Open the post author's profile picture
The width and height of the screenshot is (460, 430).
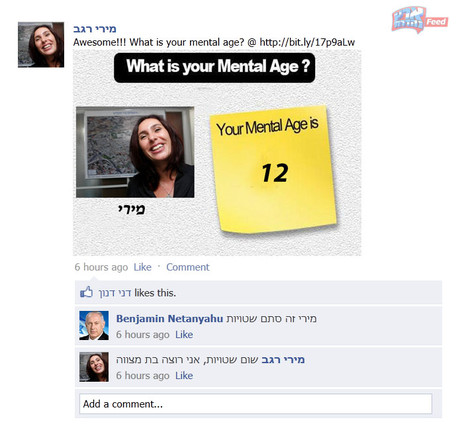click(x=41, y=45)
